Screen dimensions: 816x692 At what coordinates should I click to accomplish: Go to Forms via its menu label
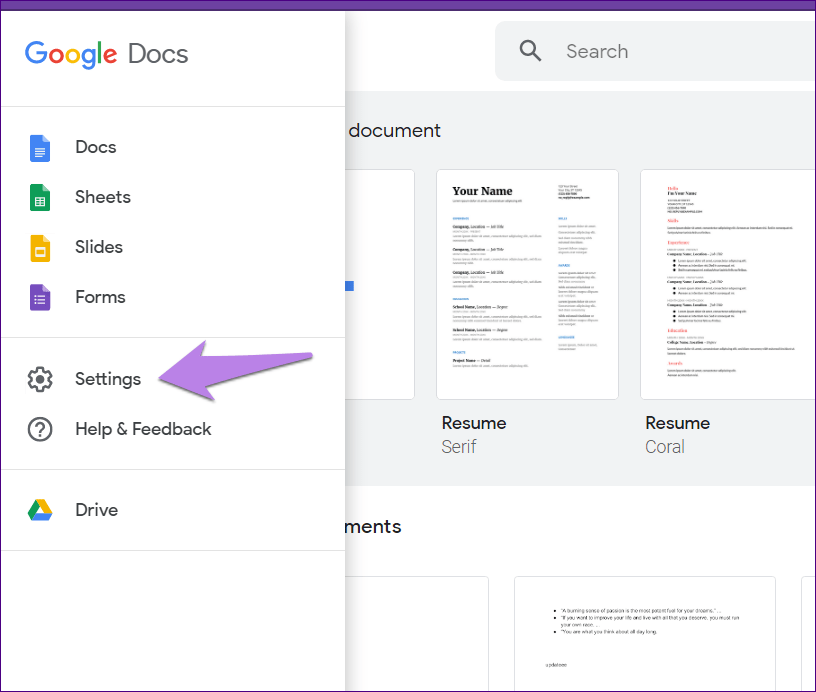click(100, 298)
